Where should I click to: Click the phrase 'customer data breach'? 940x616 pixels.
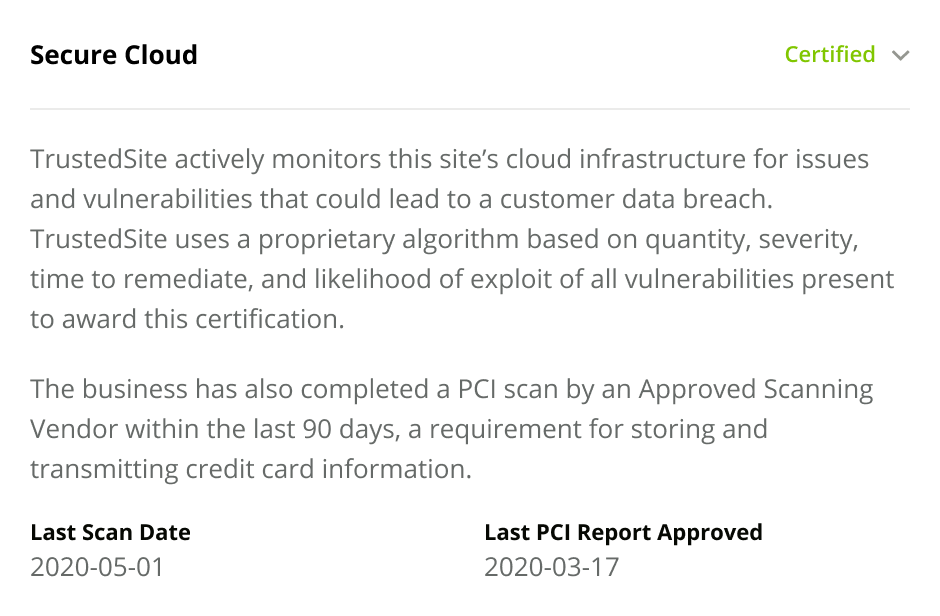pos(636,199)
